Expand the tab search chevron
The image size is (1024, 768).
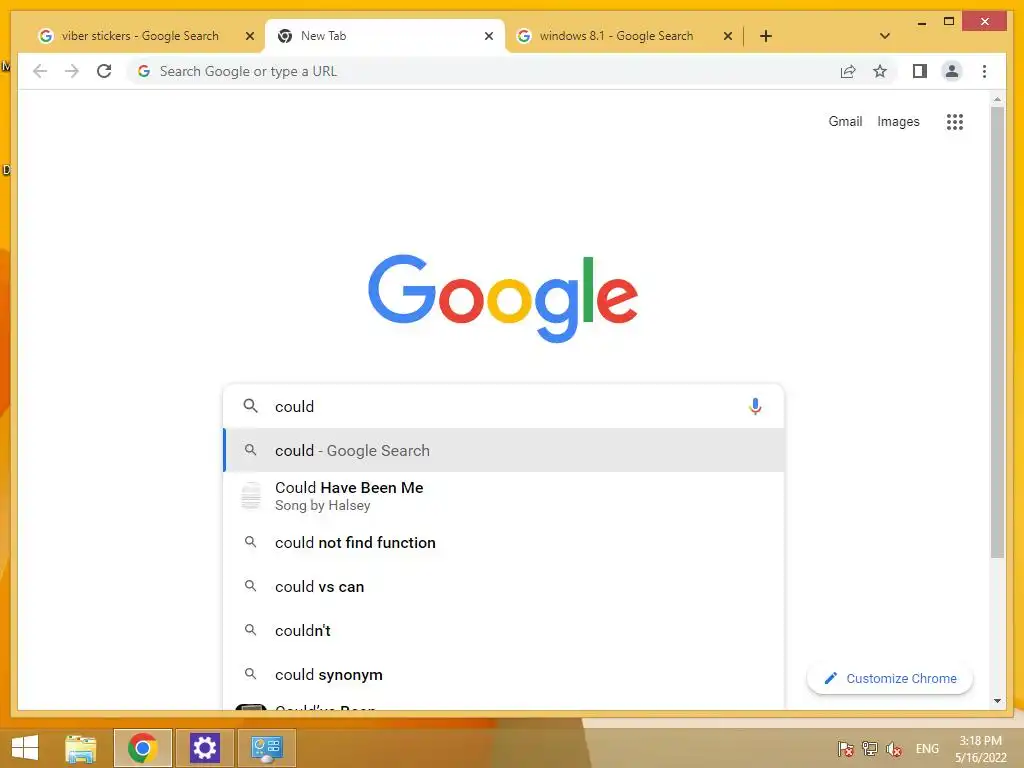[x=885, y=36]
